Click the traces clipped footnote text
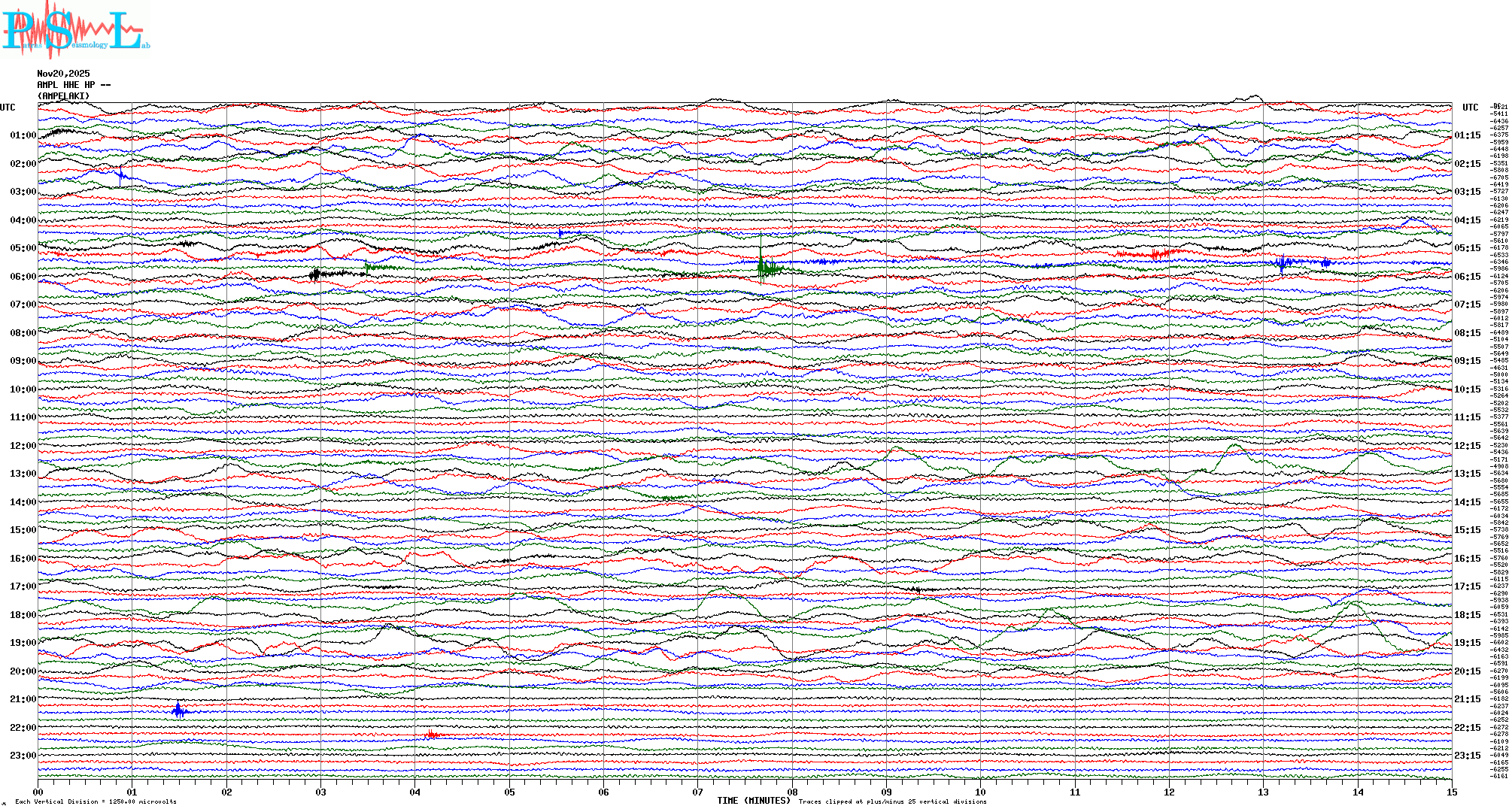This screenshot has width=1512, height=812. (x=892, y=801)
